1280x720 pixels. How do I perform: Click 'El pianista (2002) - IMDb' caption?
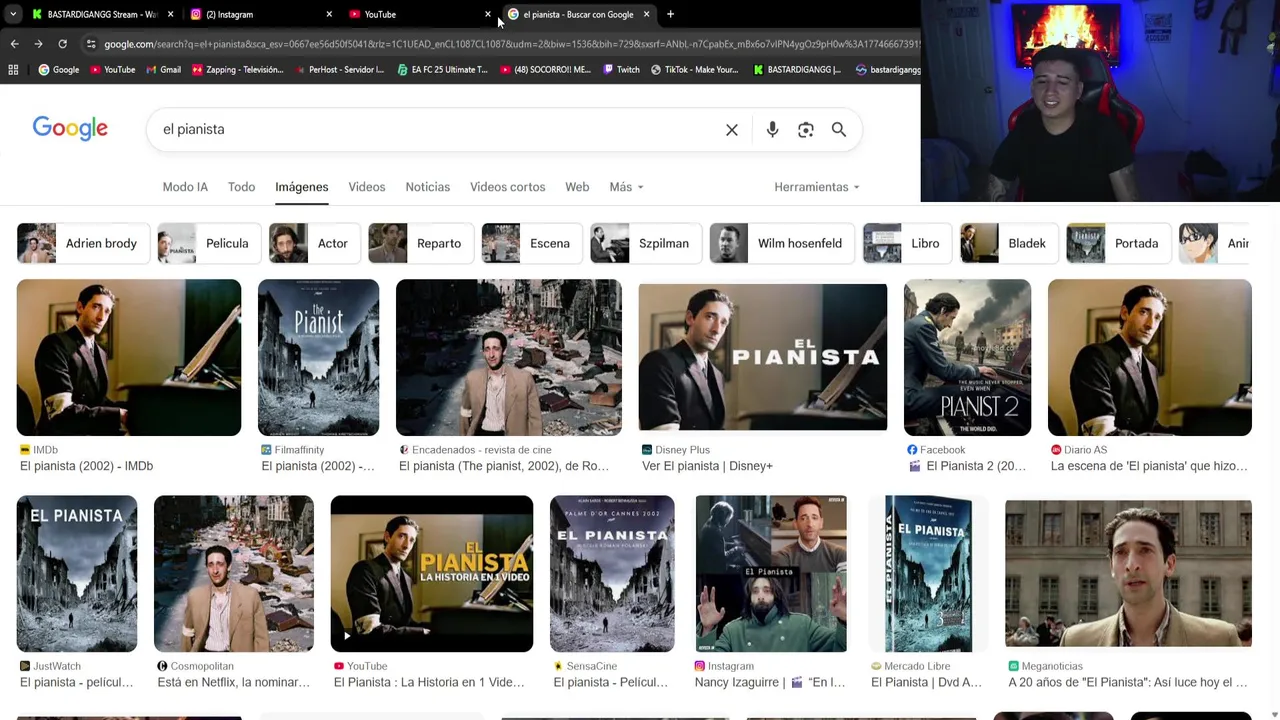tap(86, 466)
